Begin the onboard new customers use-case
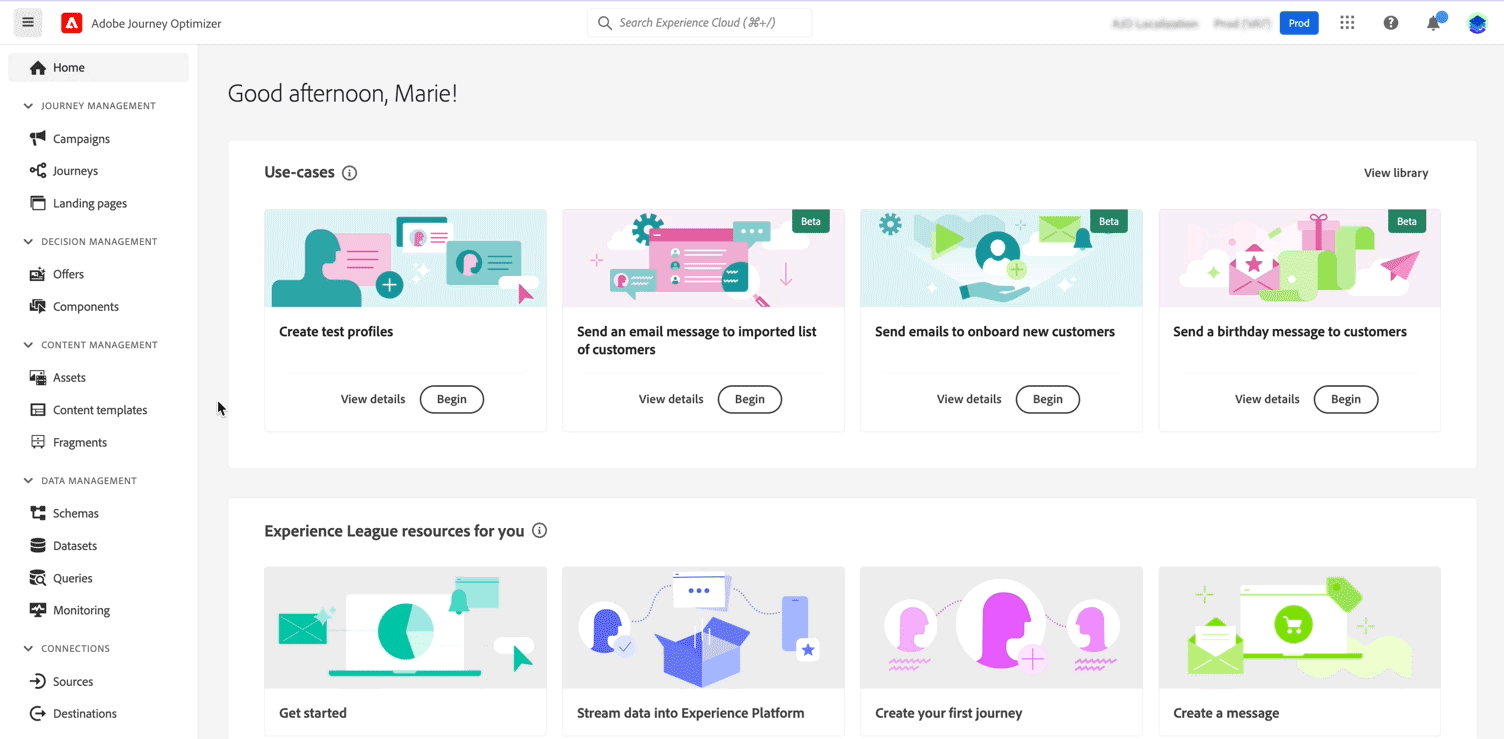The image size is (1504, 739). (1048, 399)
